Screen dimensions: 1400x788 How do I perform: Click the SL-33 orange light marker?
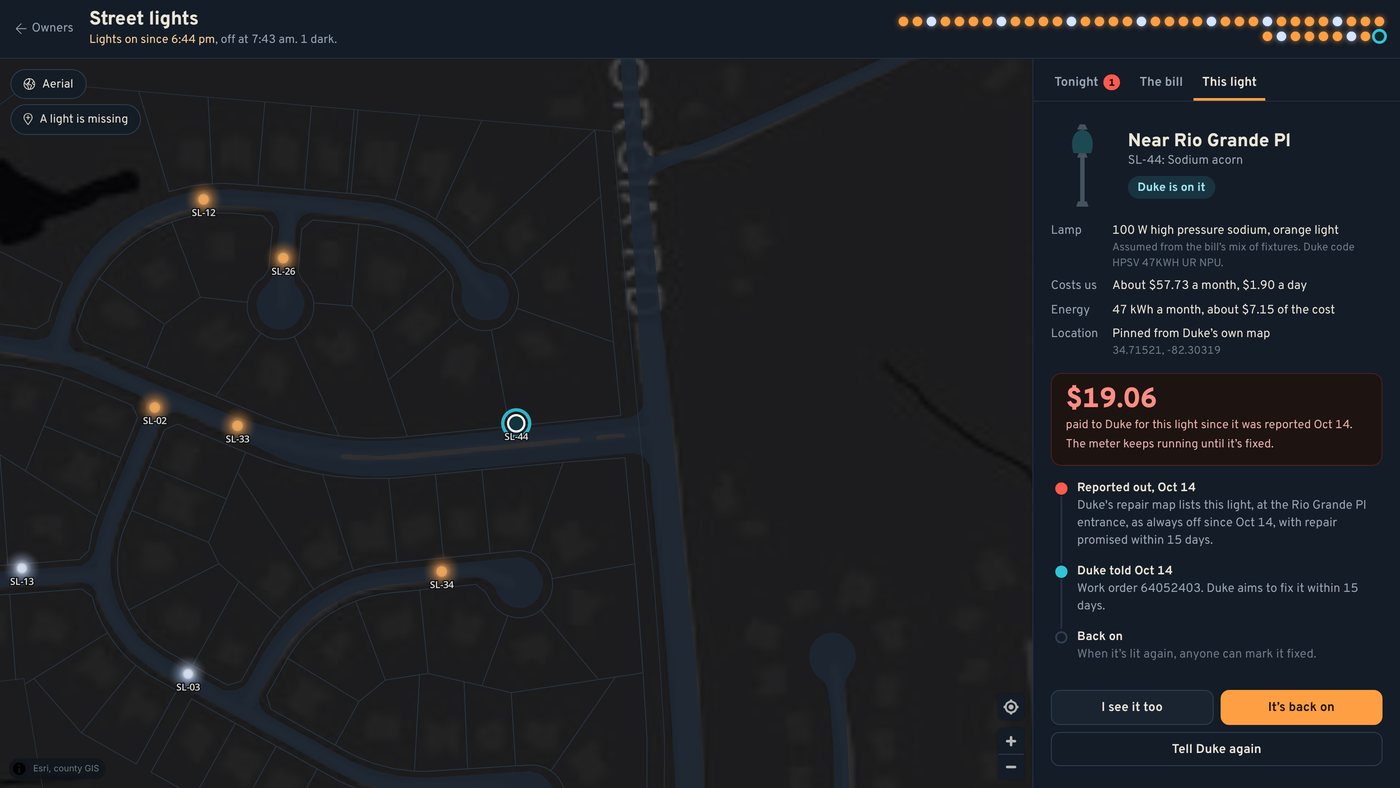(x=237, y=425)
